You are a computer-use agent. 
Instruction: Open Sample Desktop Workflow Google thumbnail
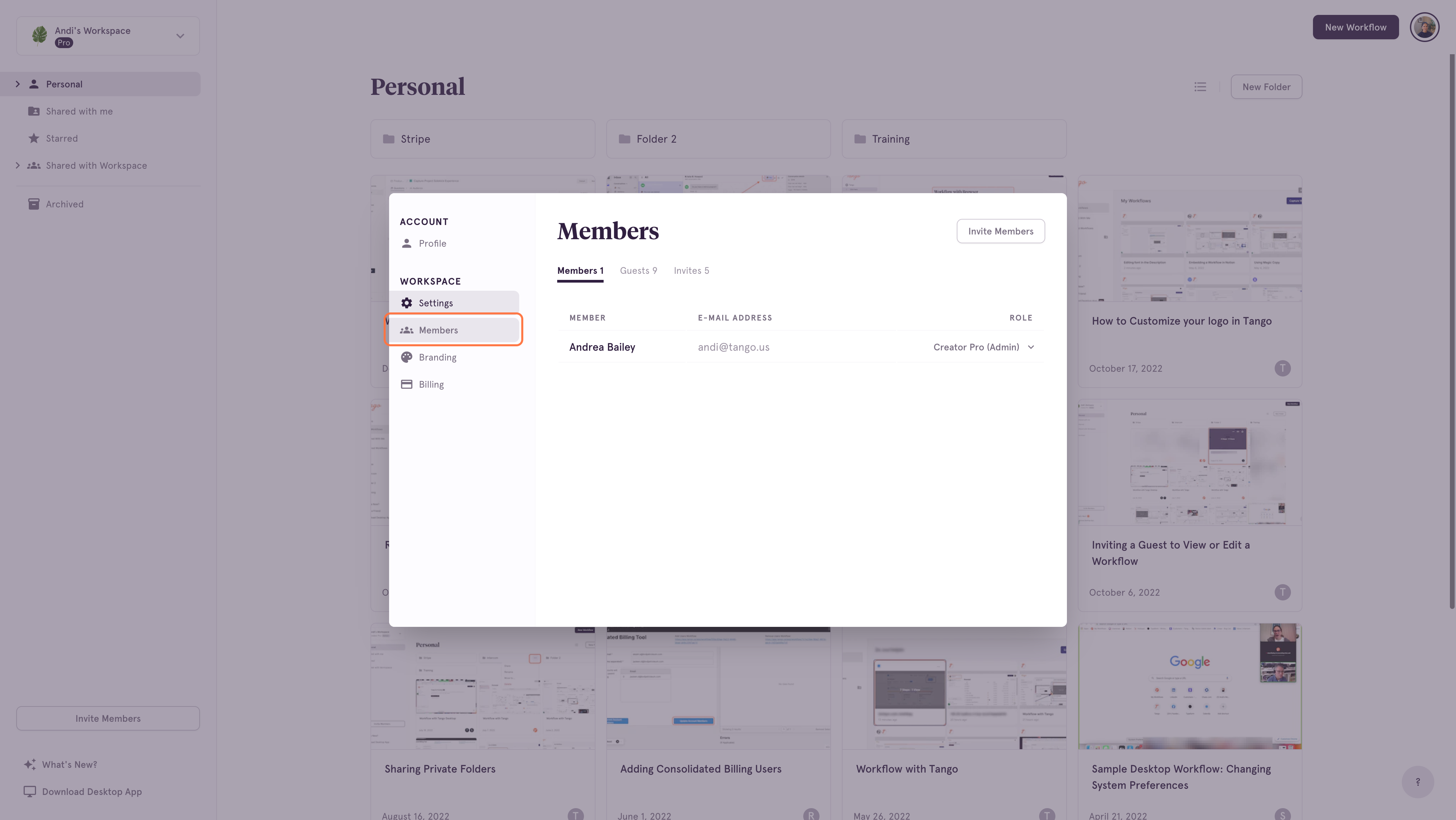tap(1189, 686)
